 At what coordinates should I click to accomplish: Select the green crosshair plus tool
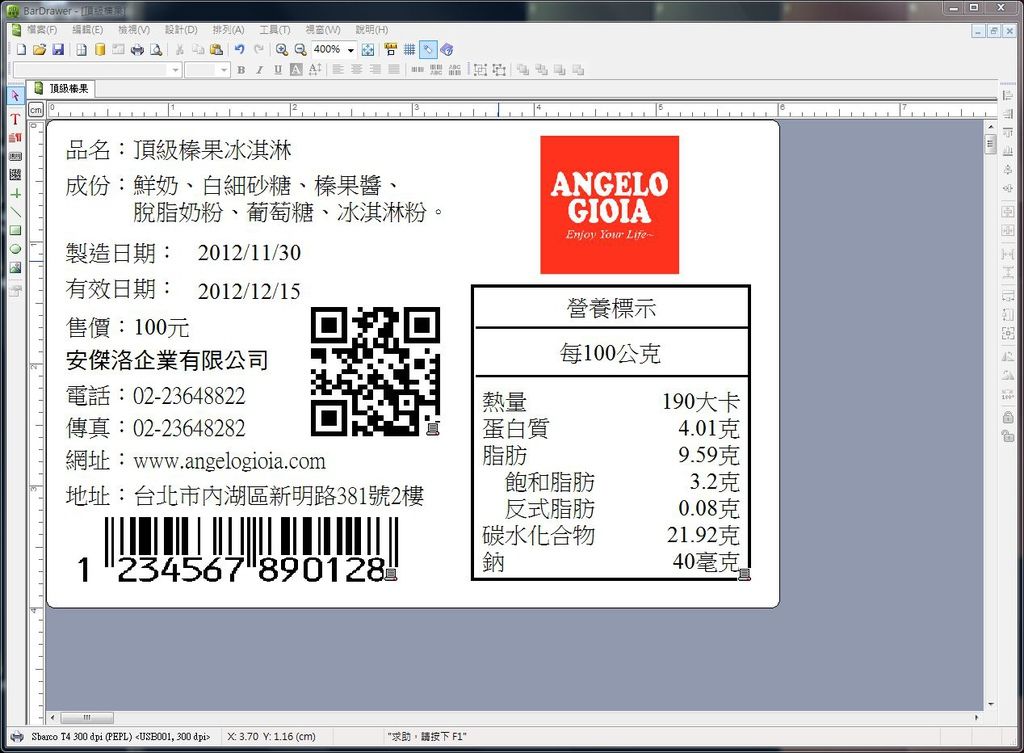[15, 193]
